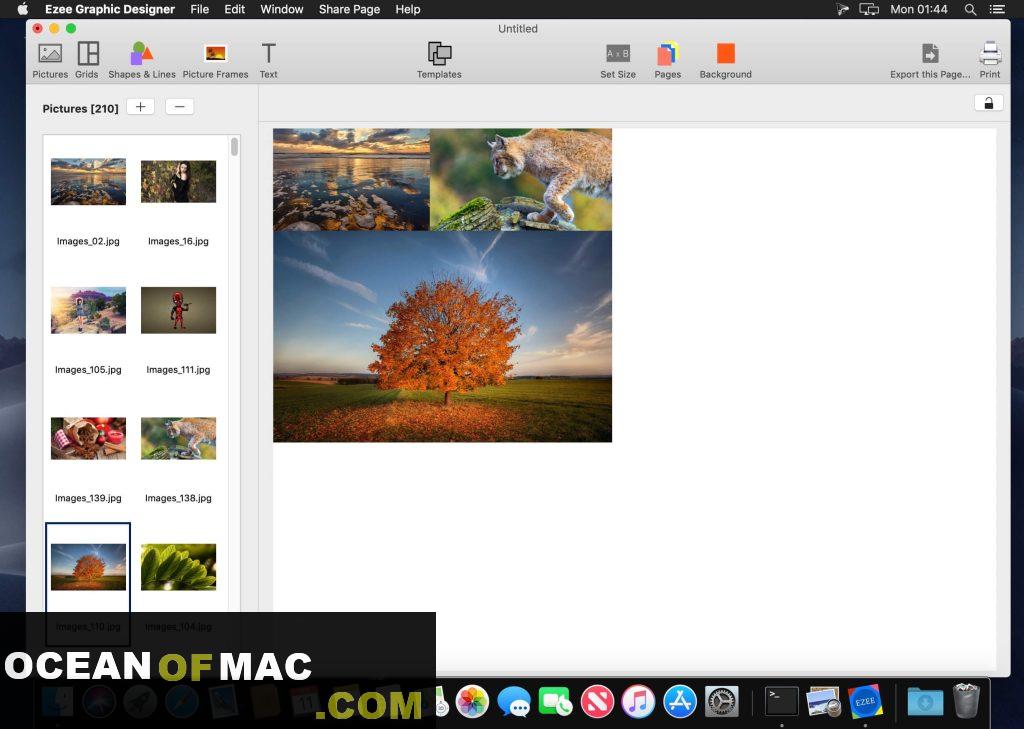1024x729 pixels.
Task: Click Ezee app icon in Dock
Action: click(x=865, y=702)
